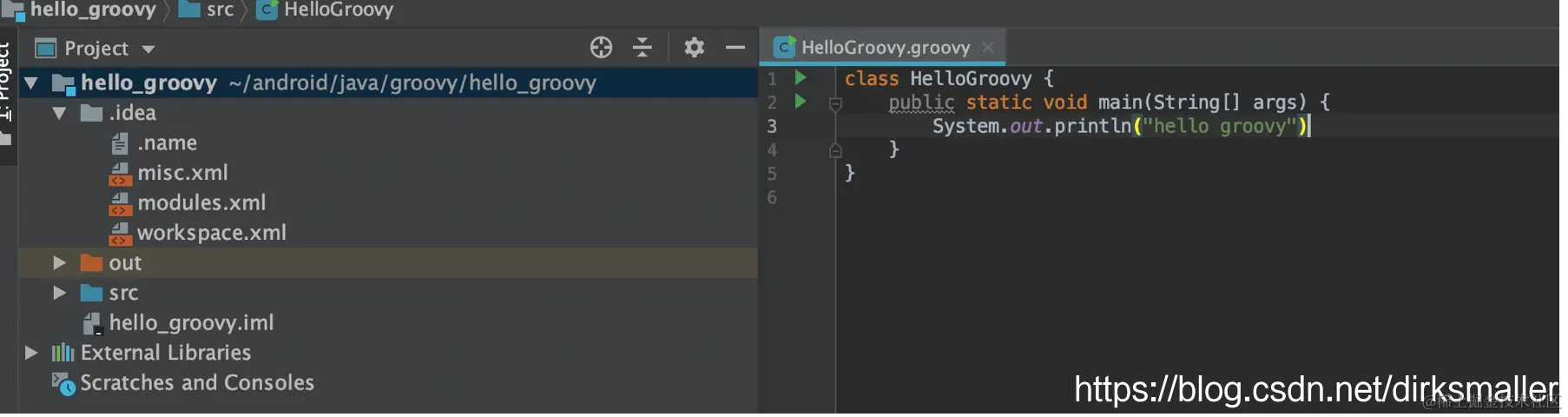
Task: Click the .idea folder icon
Action: click(x=91, y=113)
